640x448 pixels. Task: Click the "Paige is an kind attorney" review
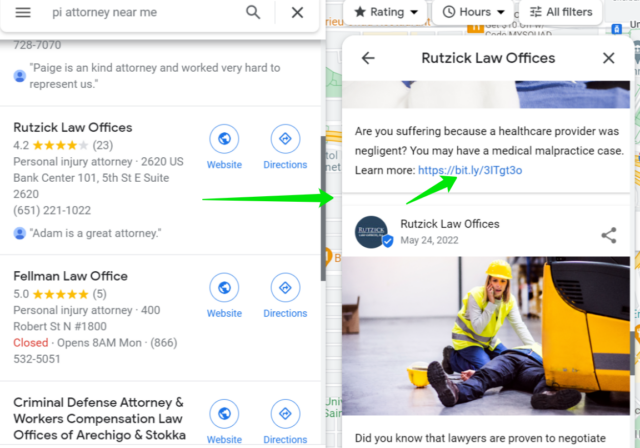pos(155,76)
